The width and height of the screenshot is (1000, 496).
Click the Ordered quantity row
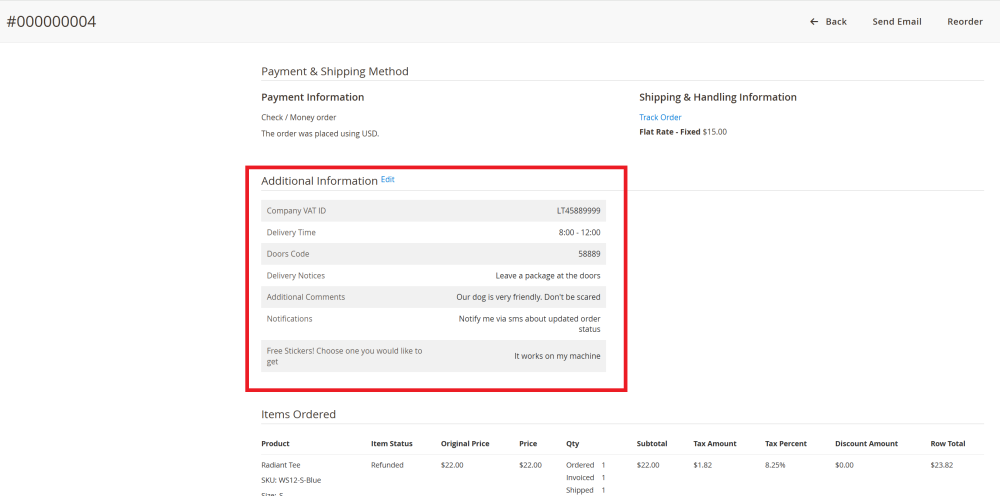click(x=585, y=465)
